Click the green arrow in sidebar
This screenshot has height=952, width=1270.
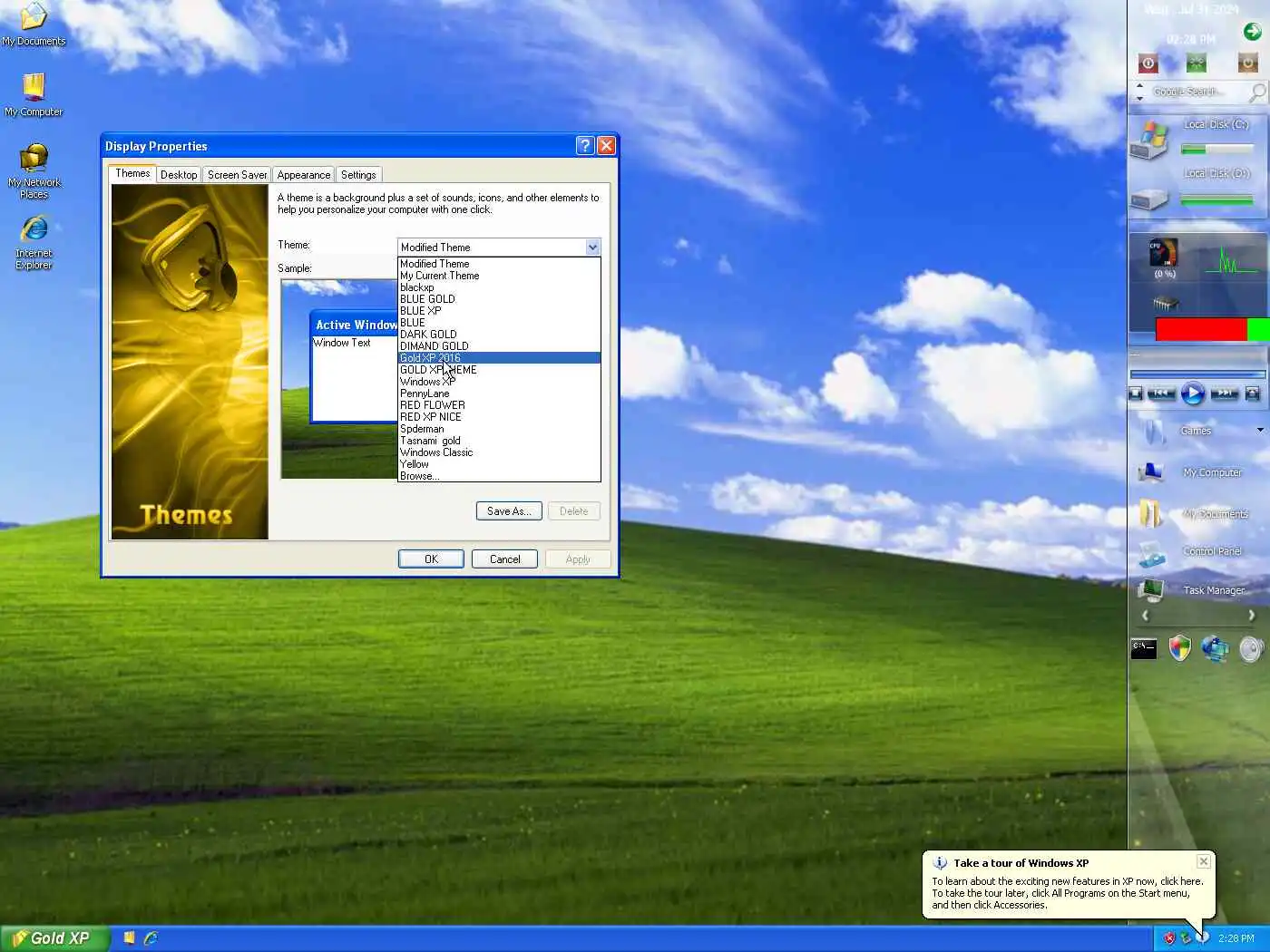coord(1252,32)
